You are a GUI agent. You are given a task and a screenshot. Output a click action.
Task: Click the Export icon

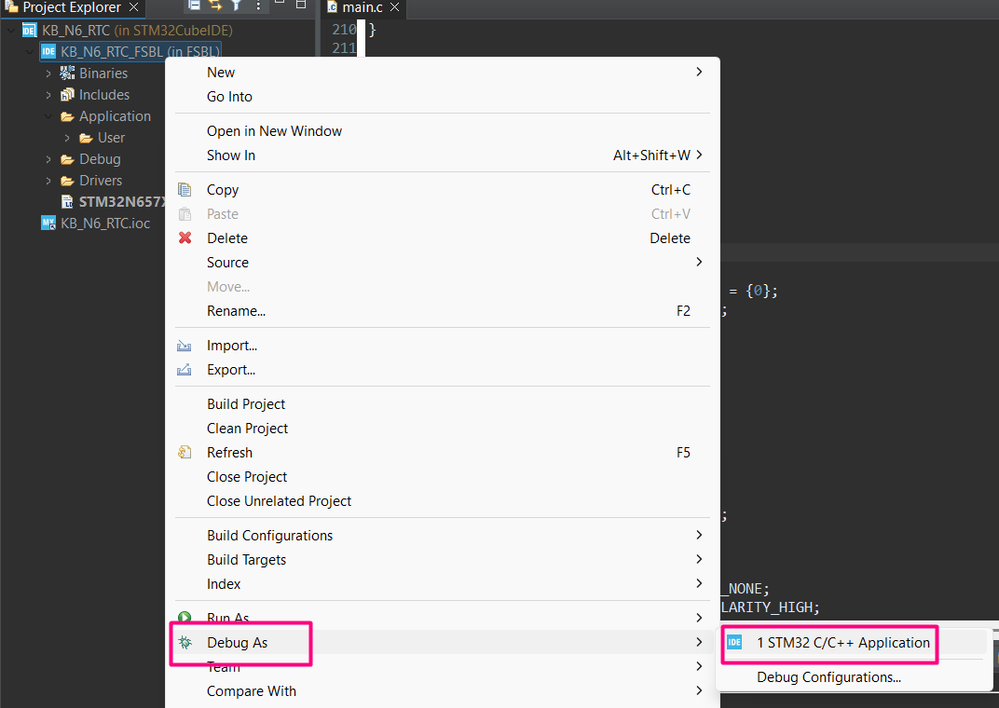pyautogui.click(x=184, y=370)
